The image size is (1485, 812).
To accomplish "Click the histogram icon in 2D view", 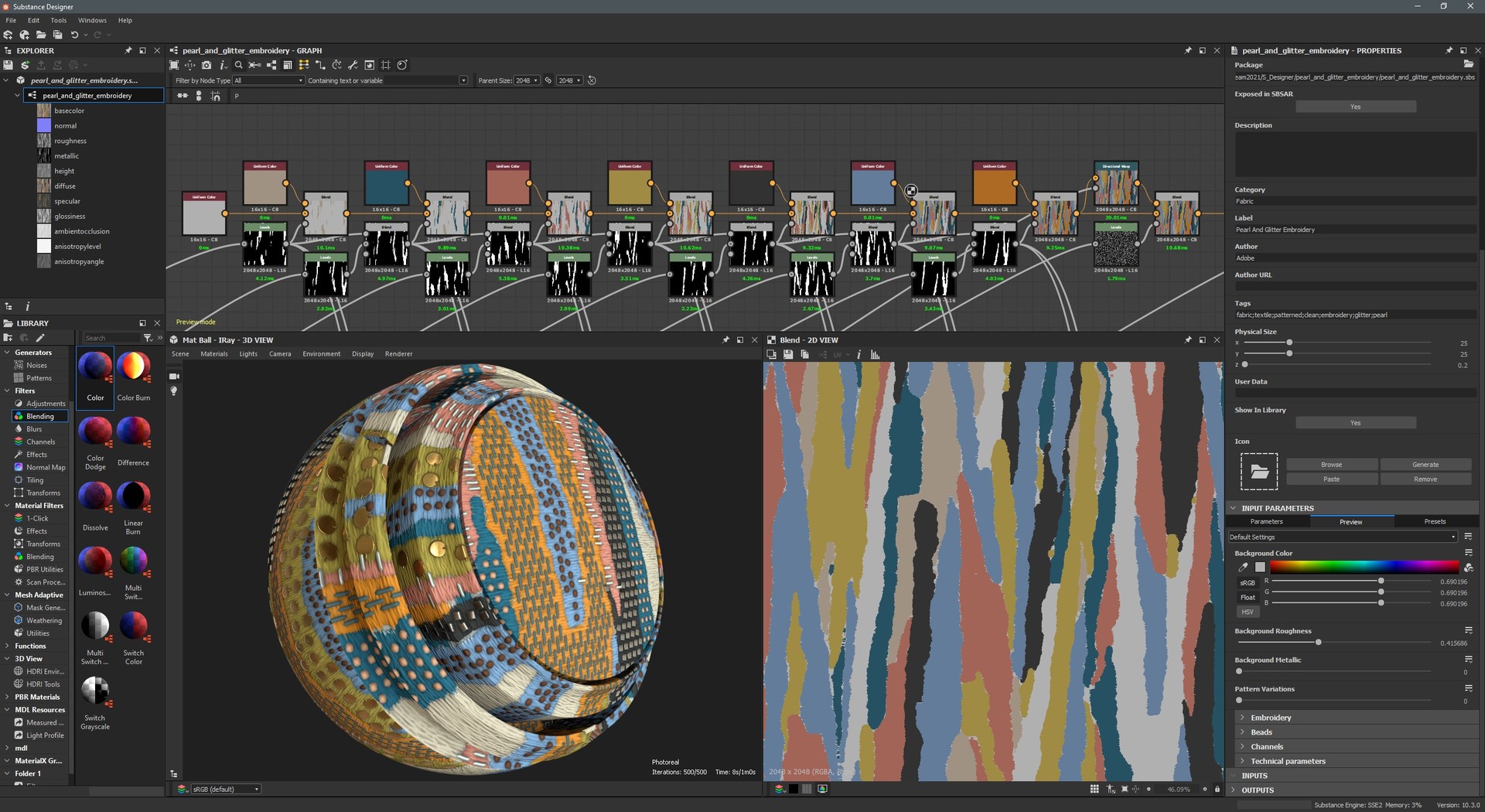I will click(876, 355).
